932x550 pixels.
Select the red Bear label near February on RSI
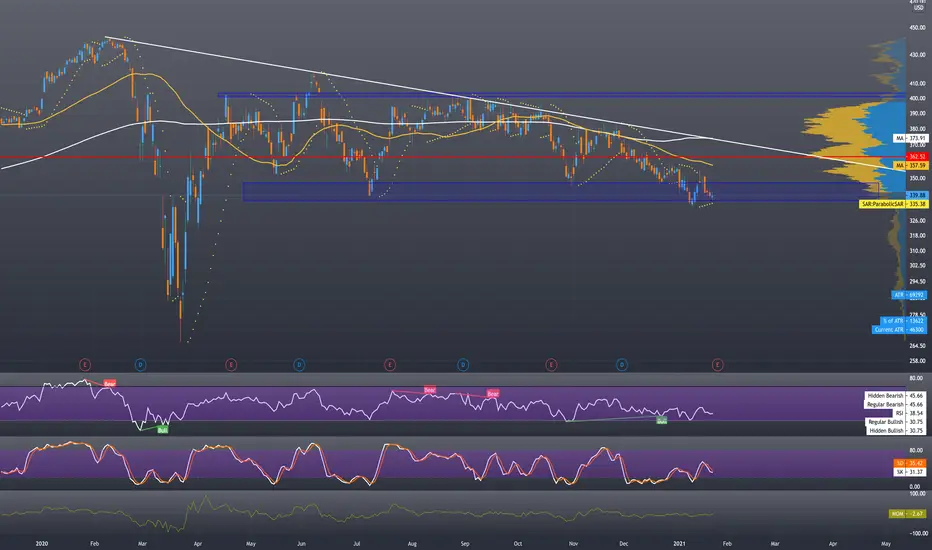coord(110,384)
